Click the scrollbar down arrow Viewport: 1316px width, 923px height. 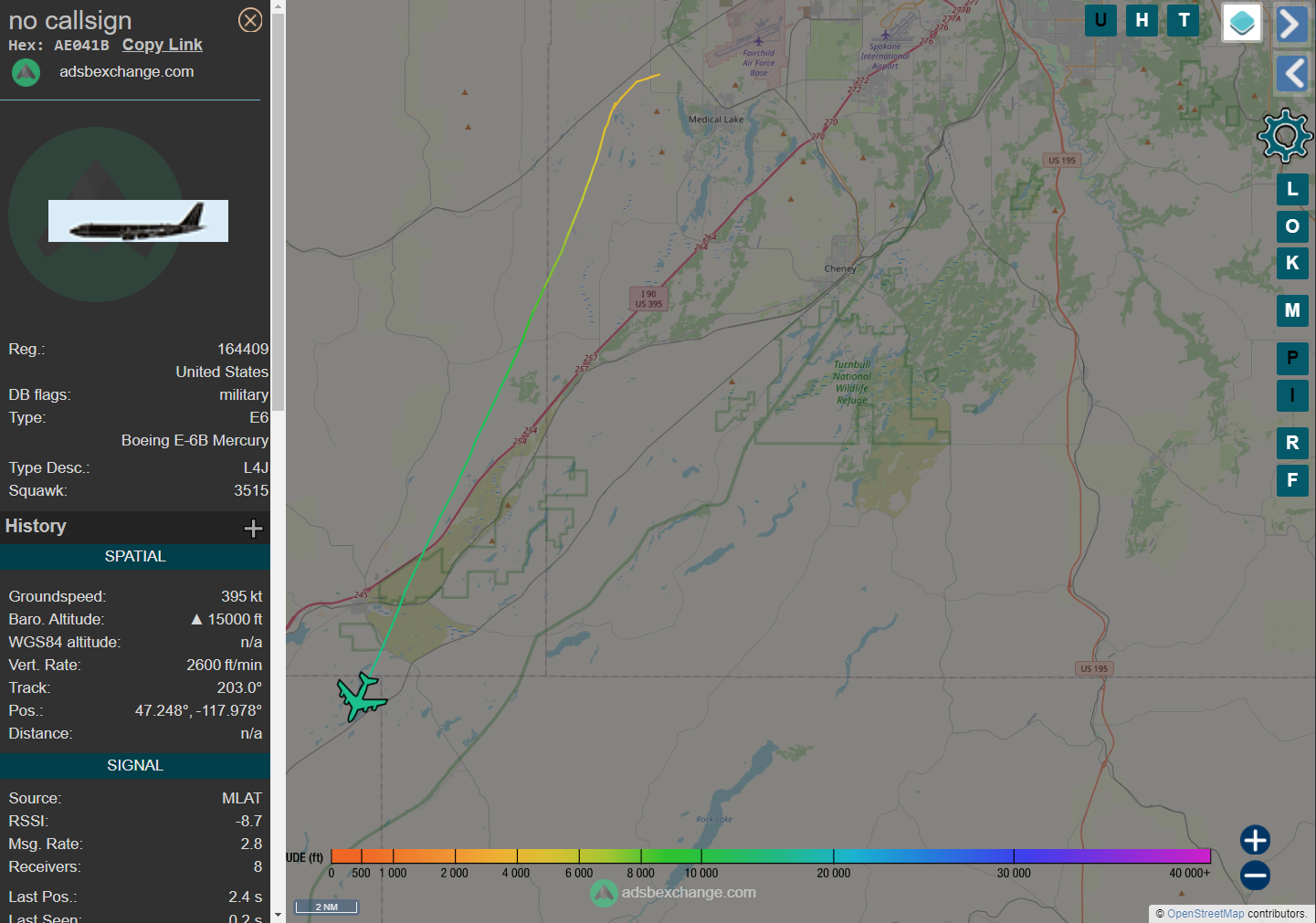click(x=279, y=916)
